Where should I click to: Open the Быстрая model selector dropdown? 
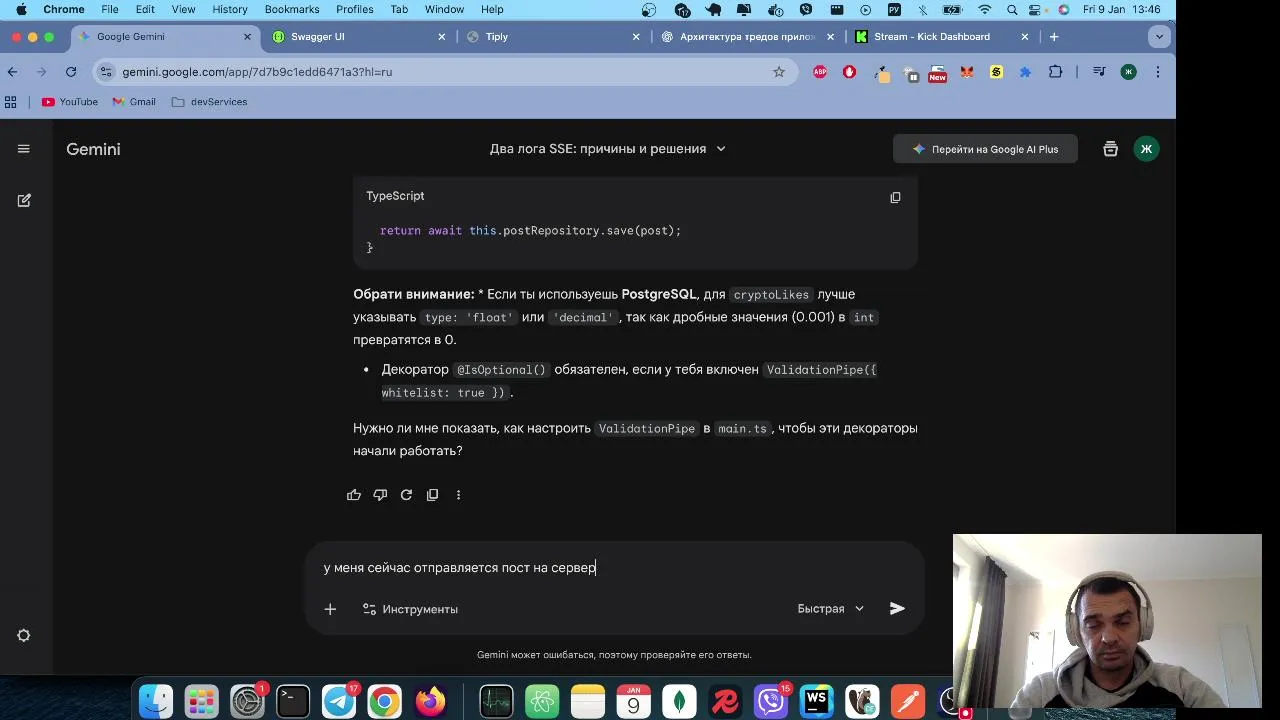[x=831, y=608]
